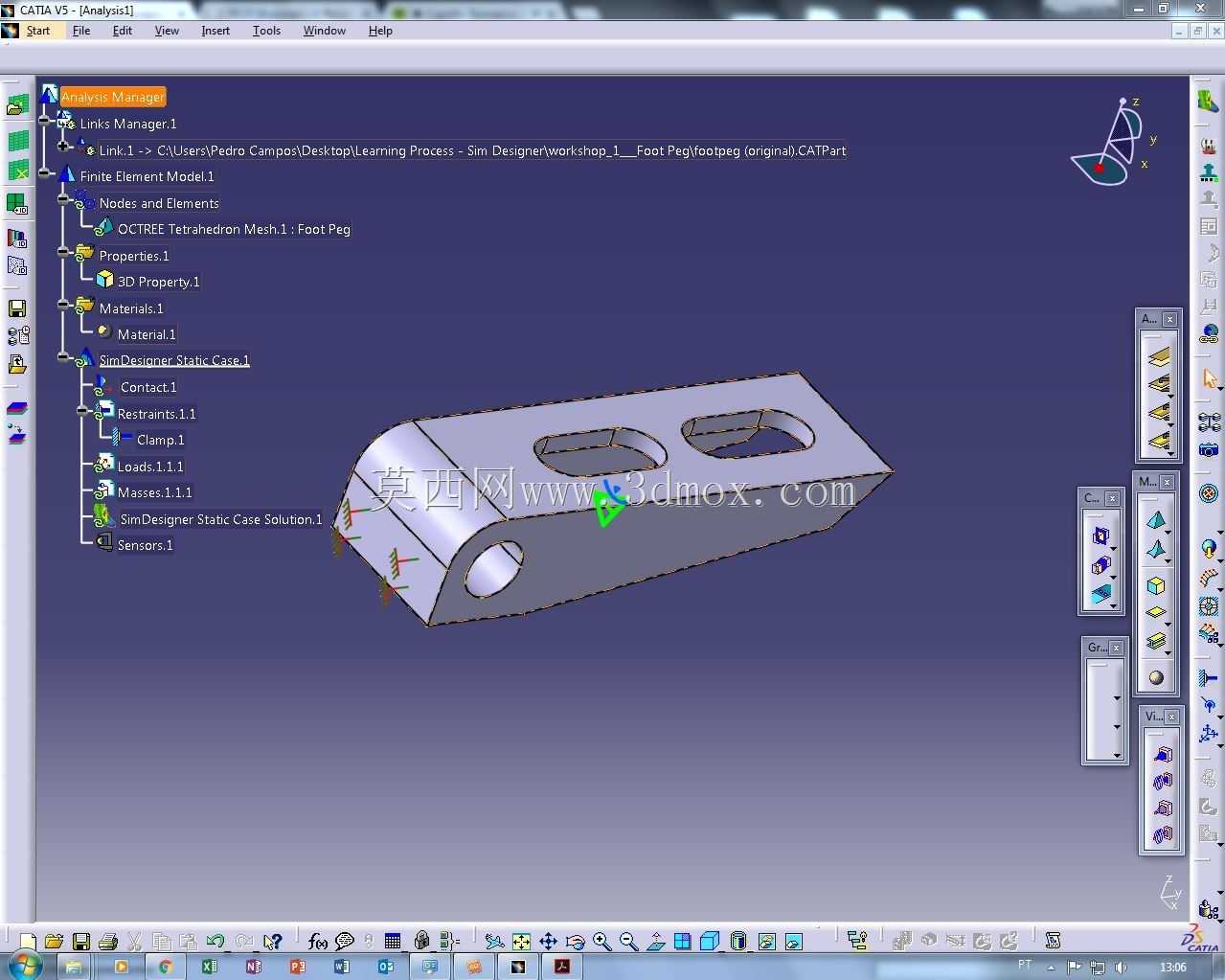Open the Help menu

tap(380, 31)
